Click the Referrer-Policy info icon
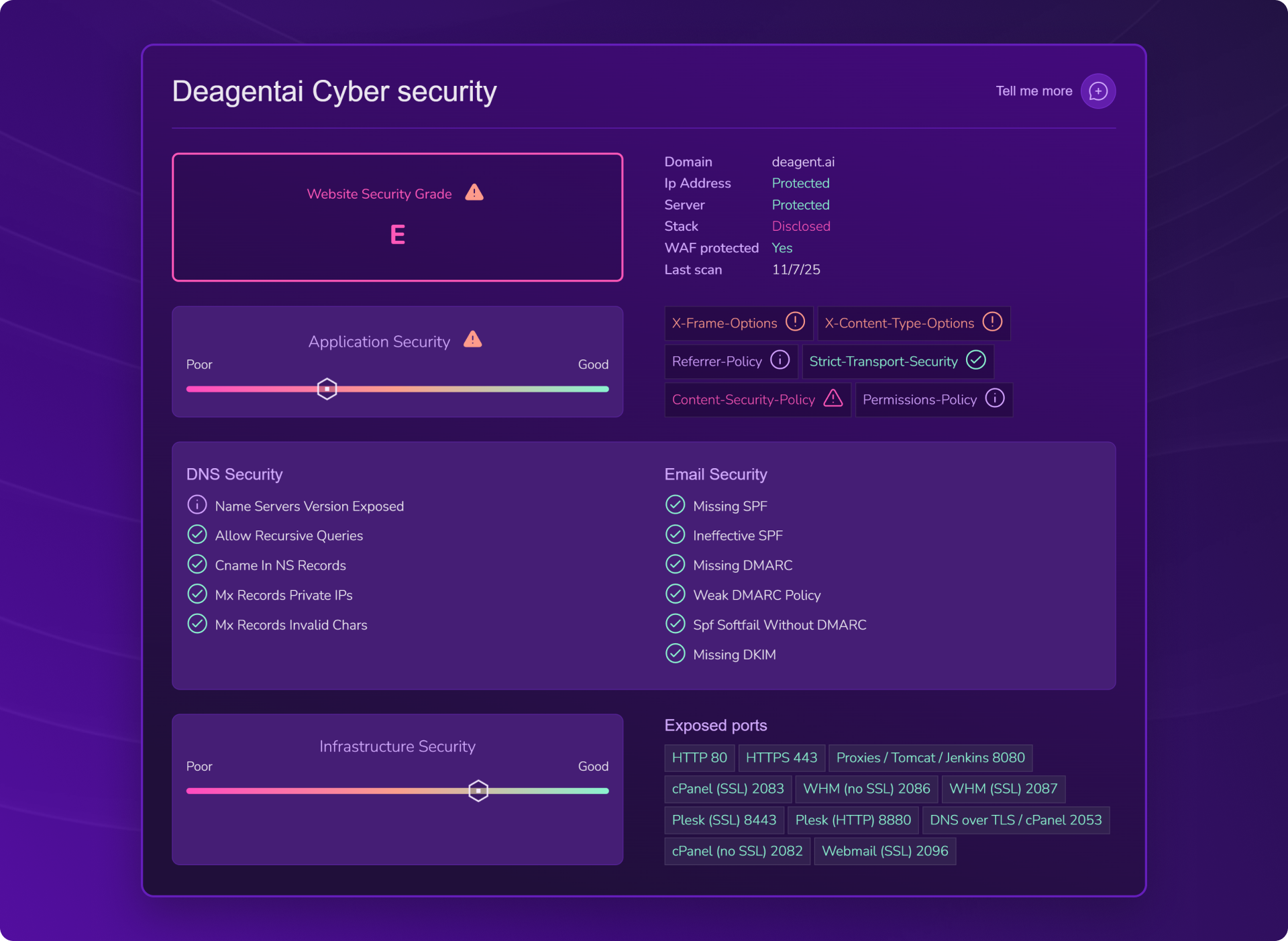This screenshot has height=941, width=1288. coord(780,360)
